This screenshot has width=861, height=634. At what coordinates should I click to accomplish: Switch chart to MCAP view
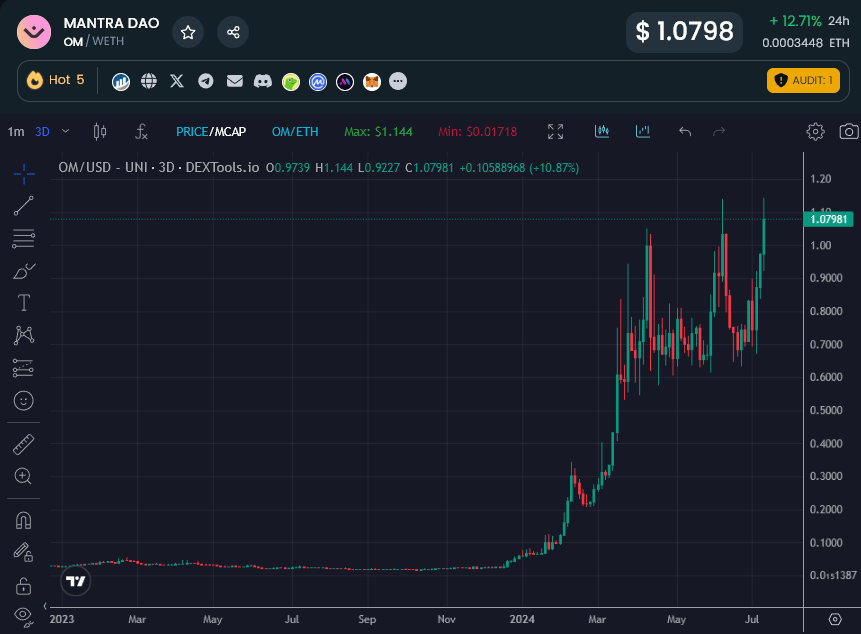(230, 132)
